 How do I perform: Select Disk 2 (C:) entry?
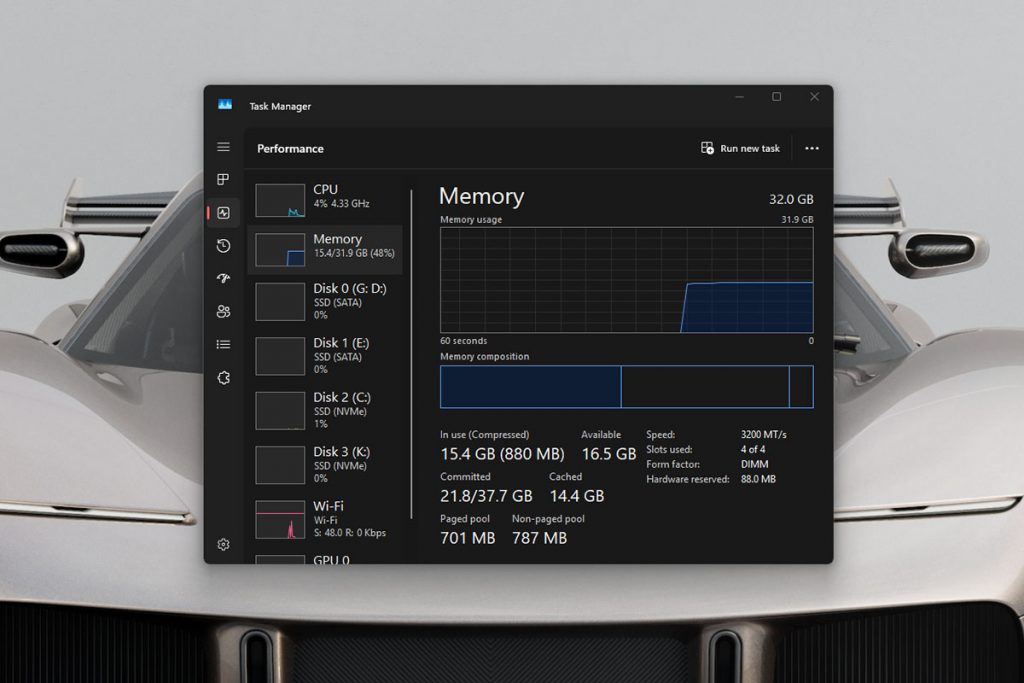tap(325, 410)
